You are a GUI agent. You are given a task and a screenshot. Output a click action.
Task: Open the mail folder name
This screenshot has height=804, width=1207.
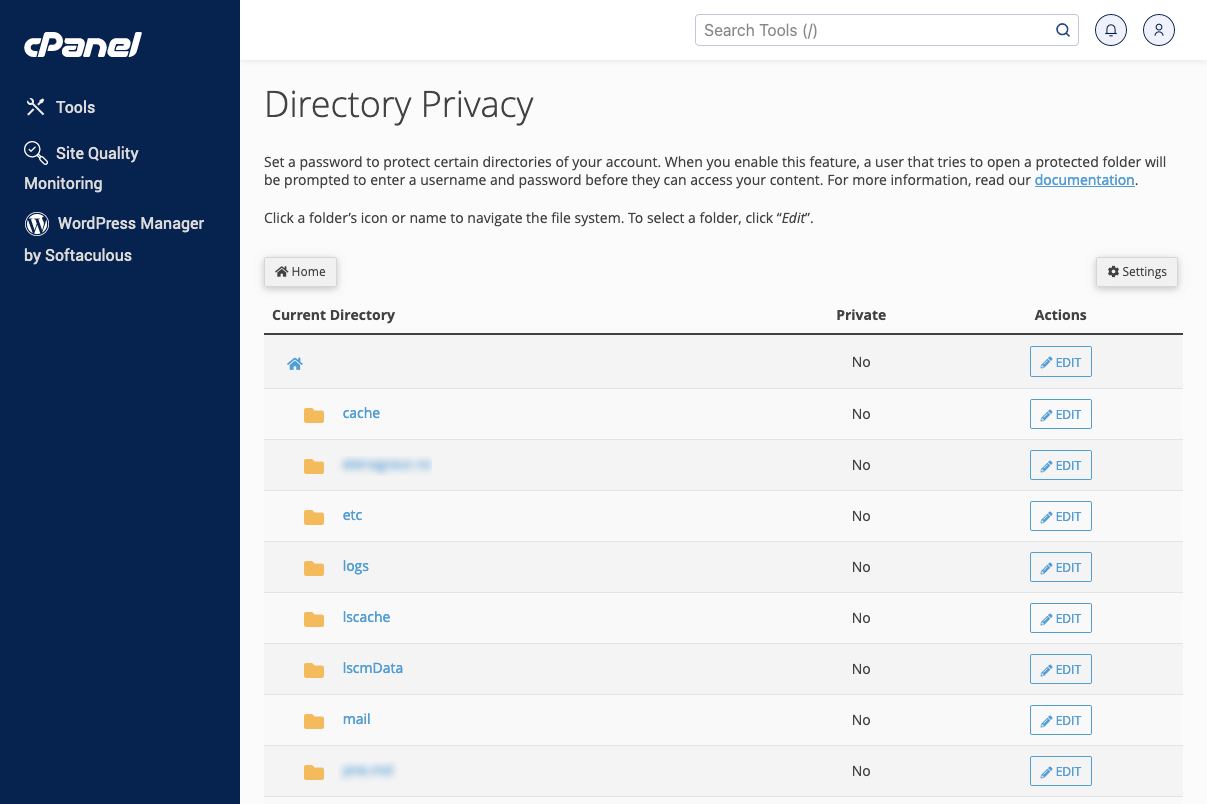(356, 719)
